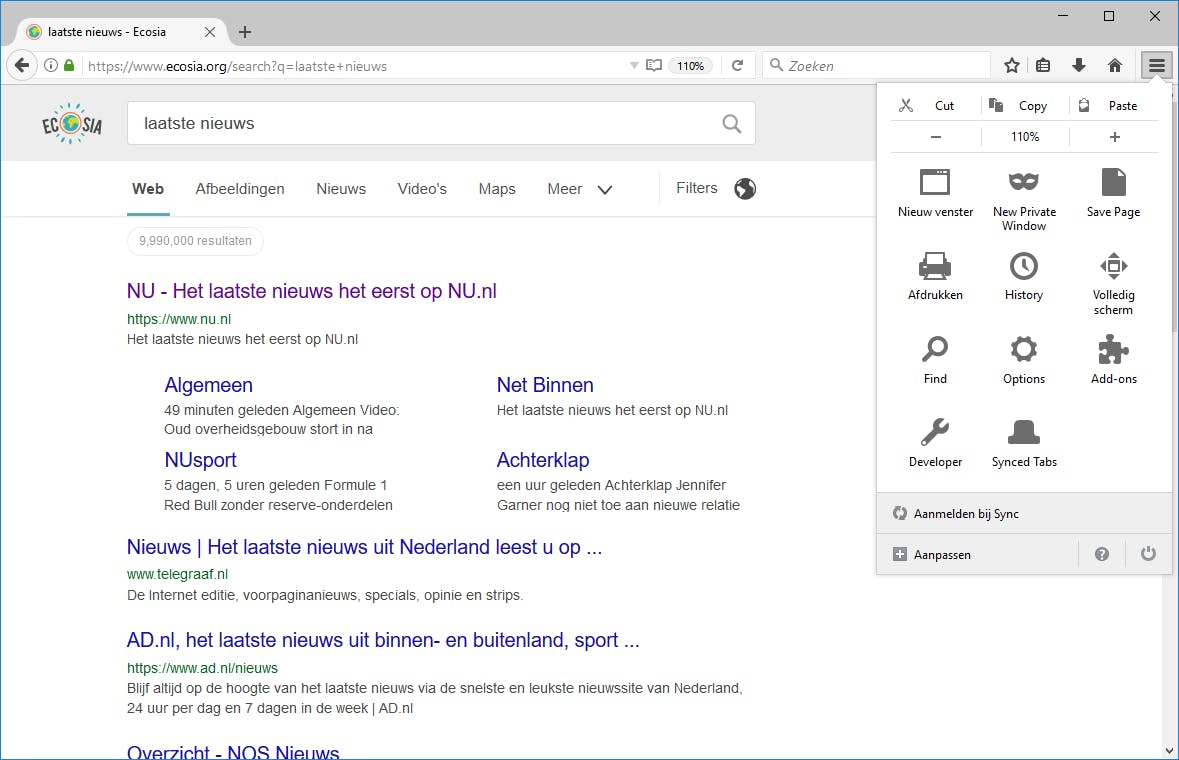Bookmark this page with star icon
The image size is (1179, 760).
(1012, 65)
